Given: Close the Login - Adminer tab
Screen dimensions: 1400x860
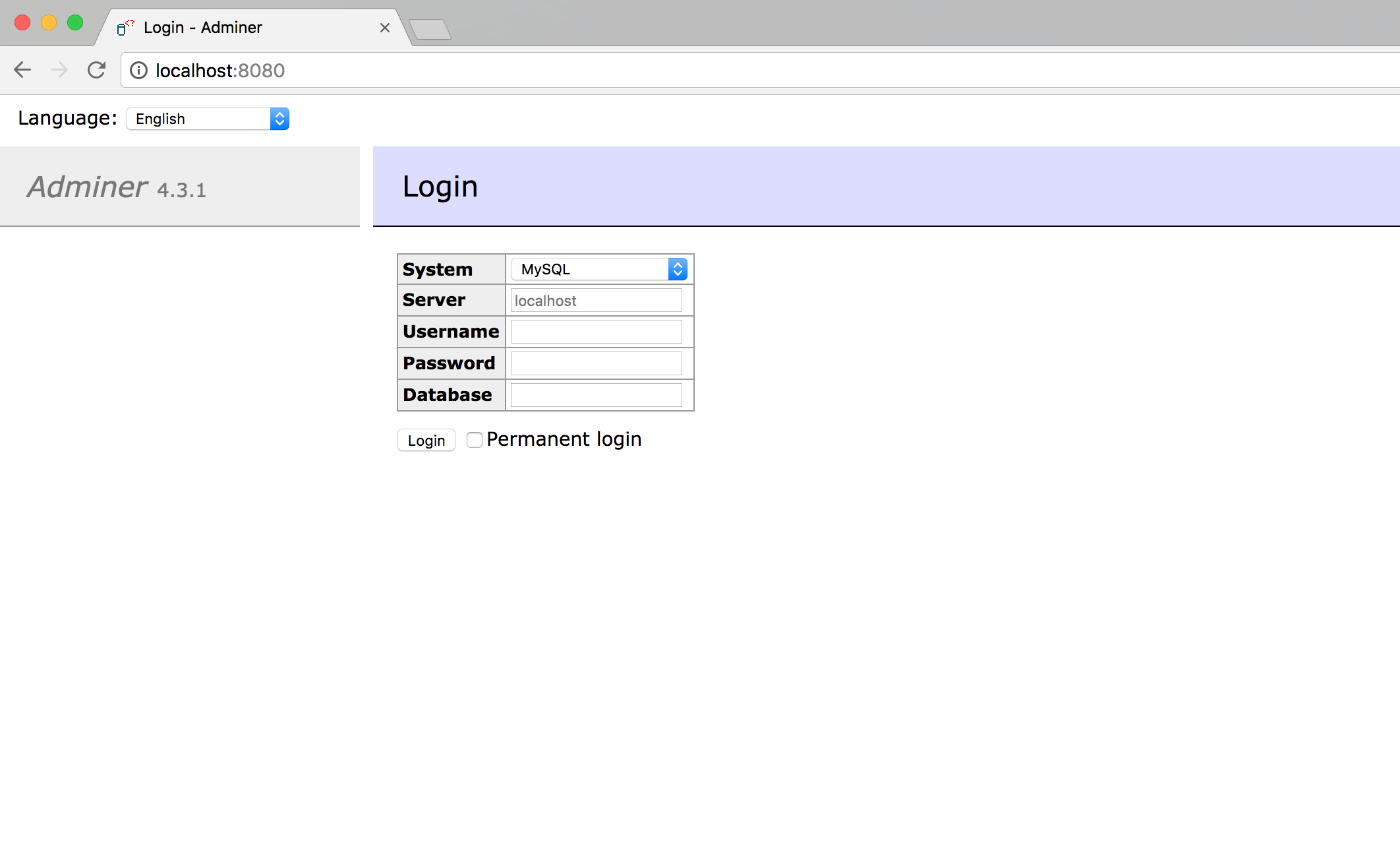Looking at the screenshot, I should [385, 28].
